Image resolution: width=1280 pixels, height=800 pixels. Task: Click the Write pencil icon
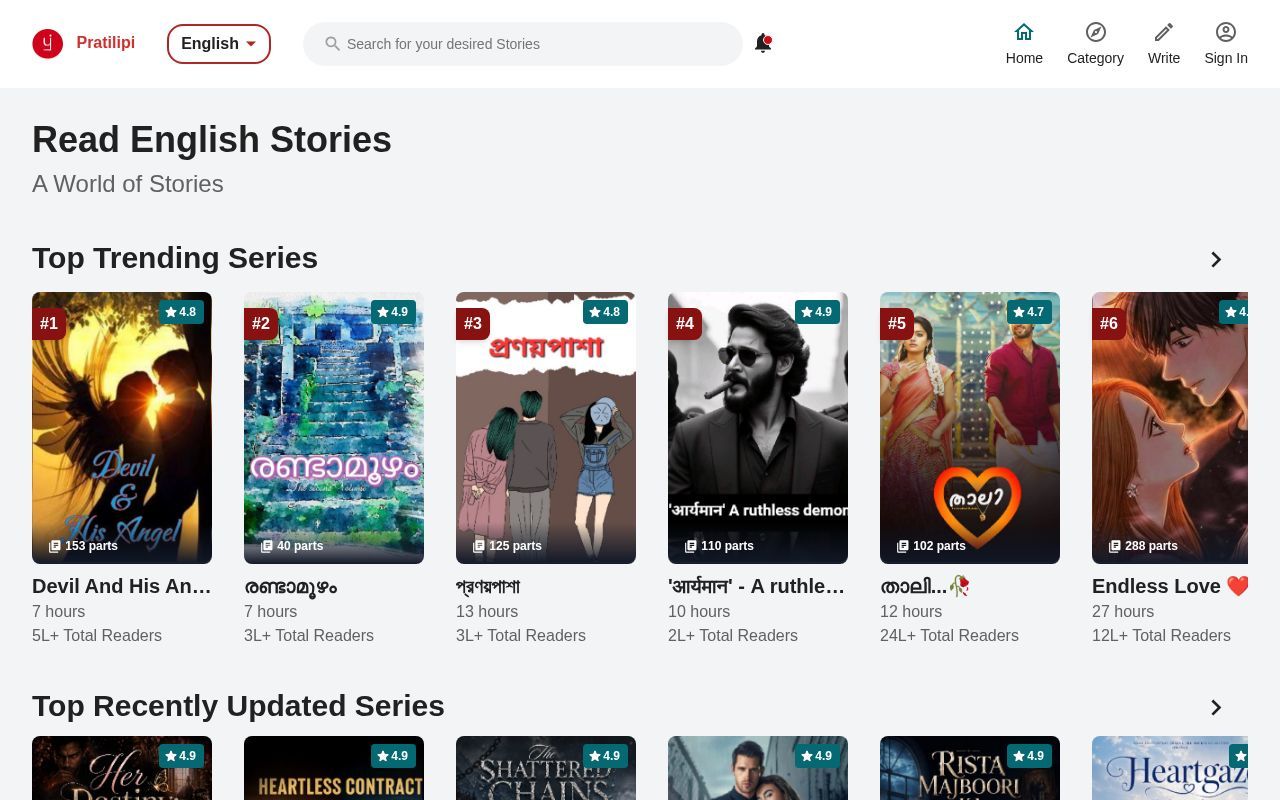point(1164,32)
